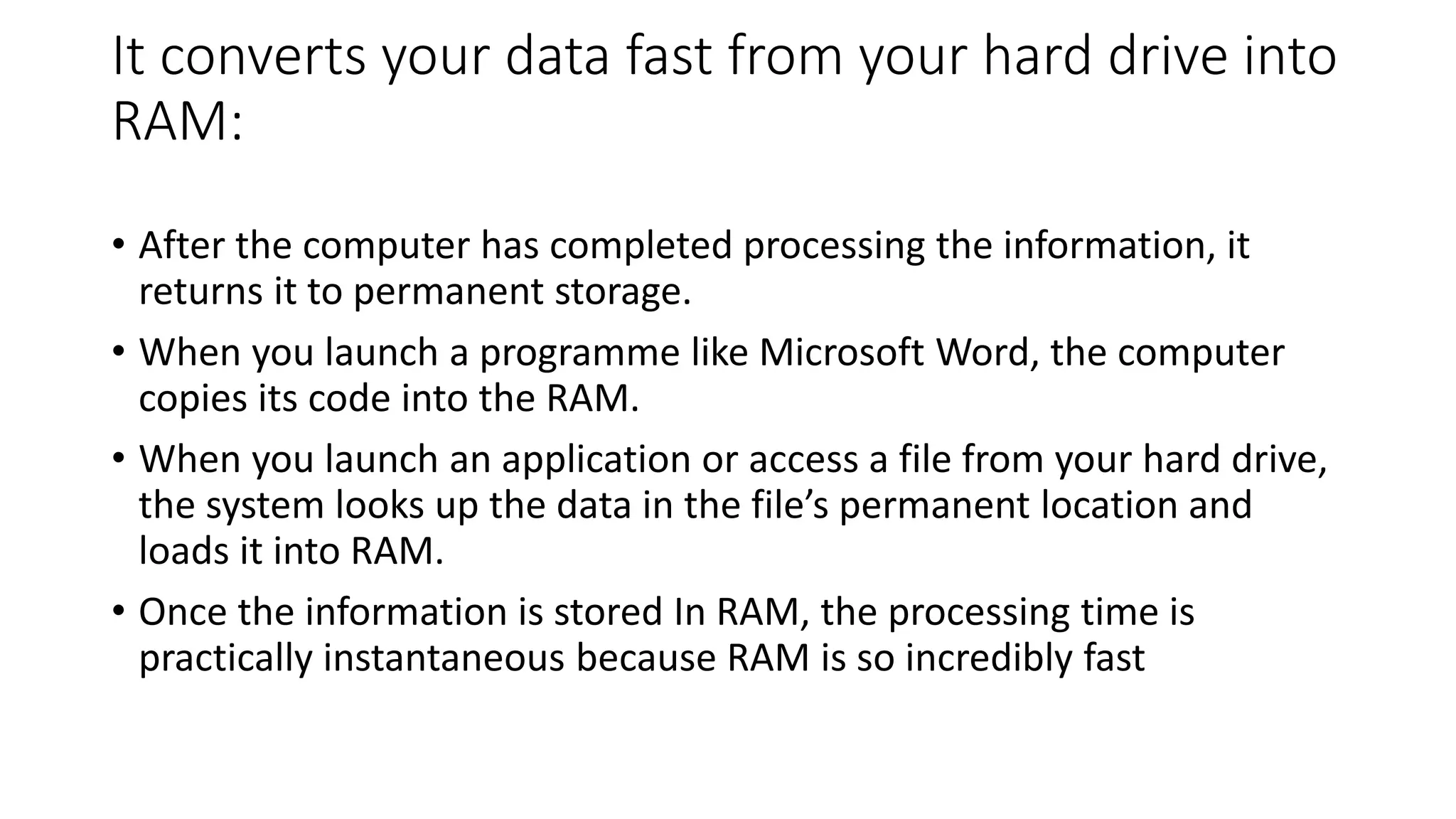The width and height of the screenshot is (1456, 819).
Task: Click the word 'RAM:' in the title
Action: coord(178,121)
